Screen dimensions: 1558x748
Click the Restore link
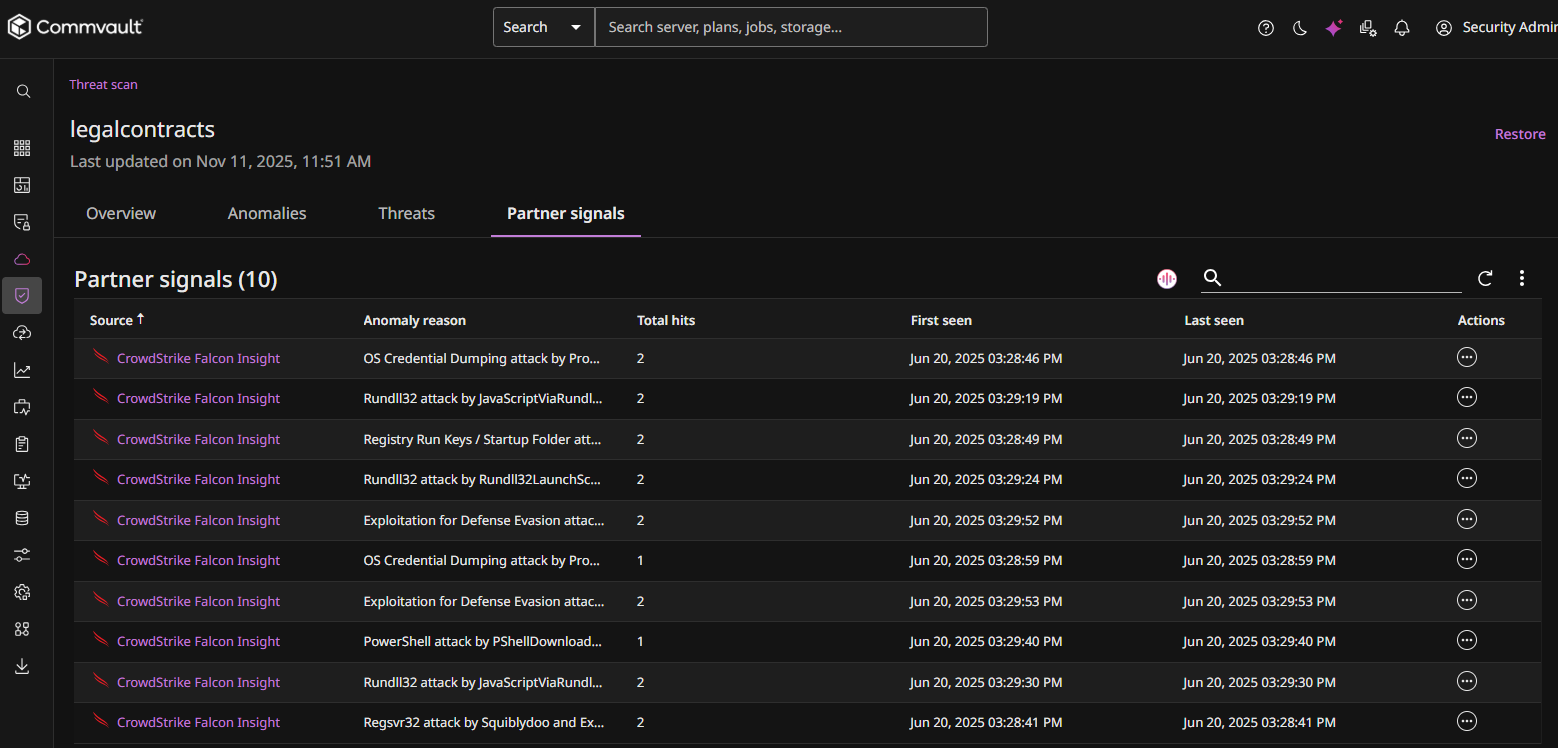coord(1520,134)
